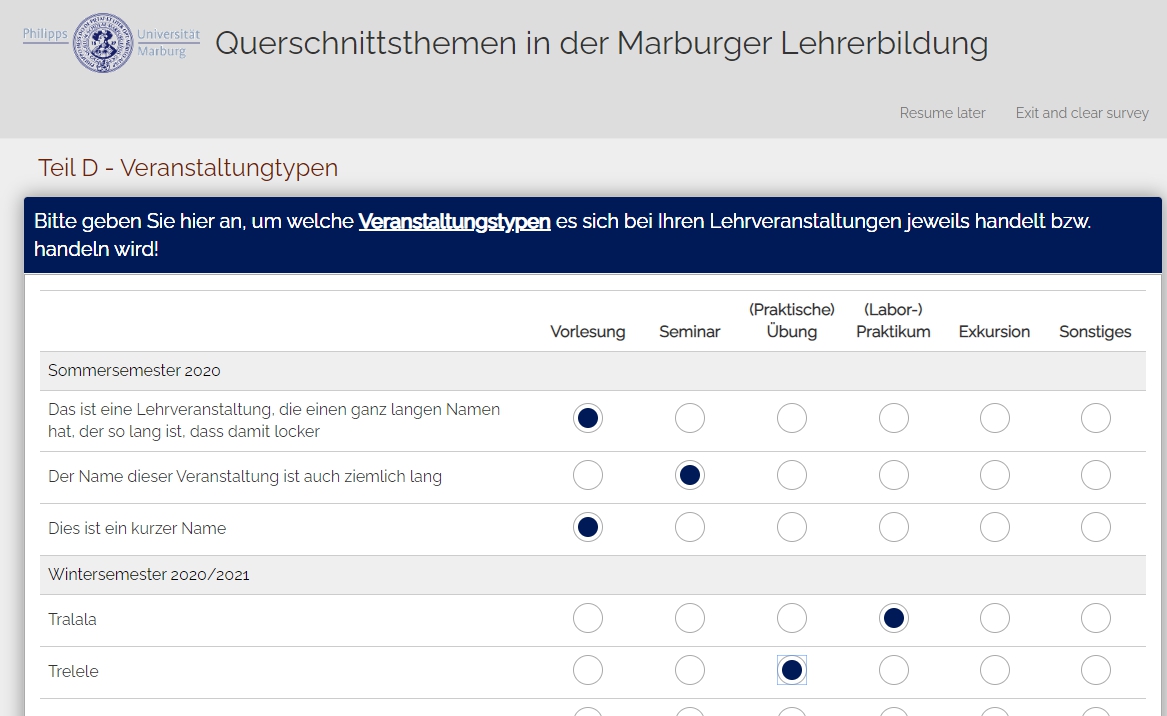Select Seminar for the Trelele course
The height and width of the screenshot is (716, 1167).
tap(690, 670)
